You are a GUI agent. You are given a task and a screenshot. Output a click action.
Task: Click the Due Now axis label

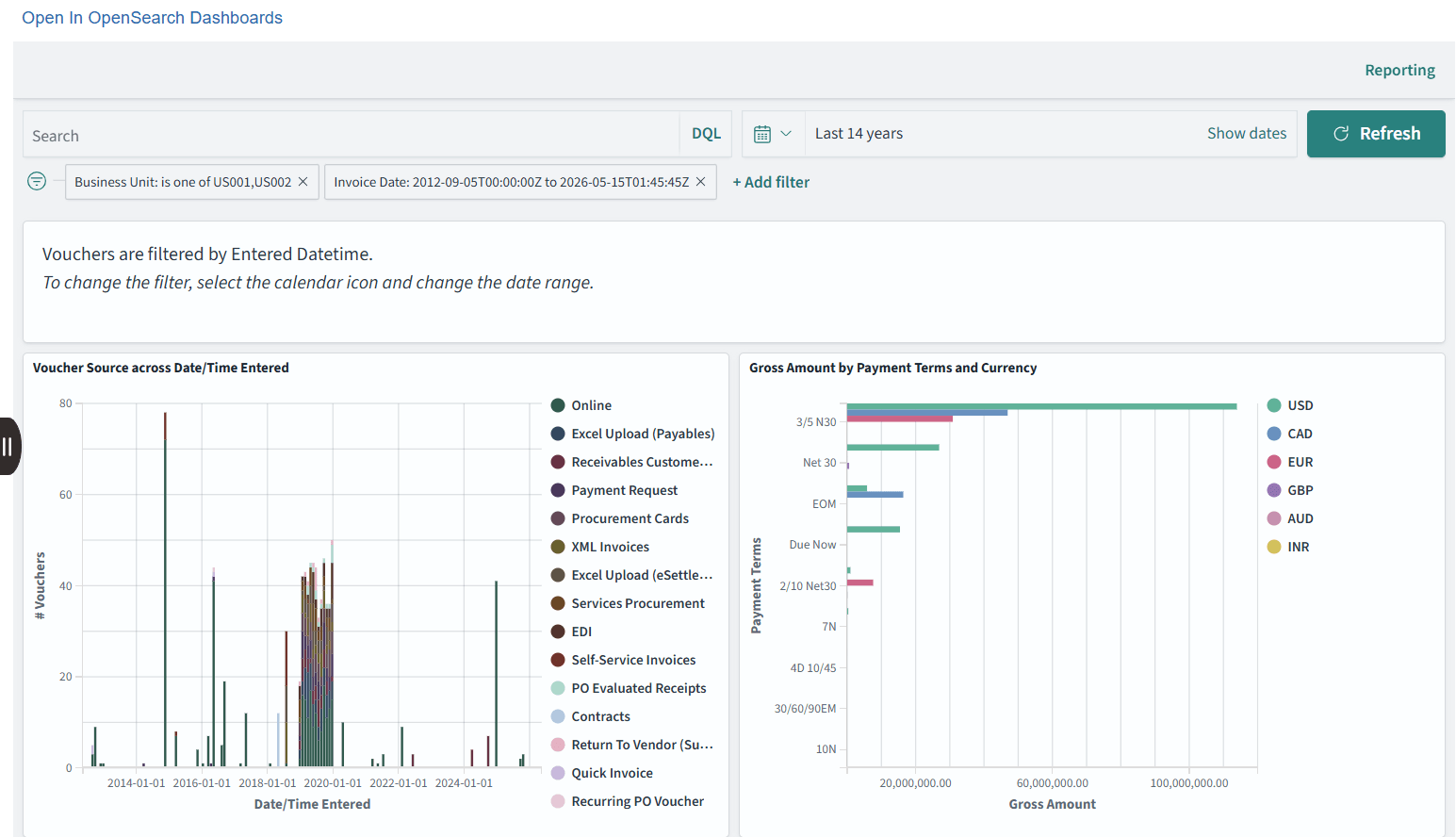812,545
